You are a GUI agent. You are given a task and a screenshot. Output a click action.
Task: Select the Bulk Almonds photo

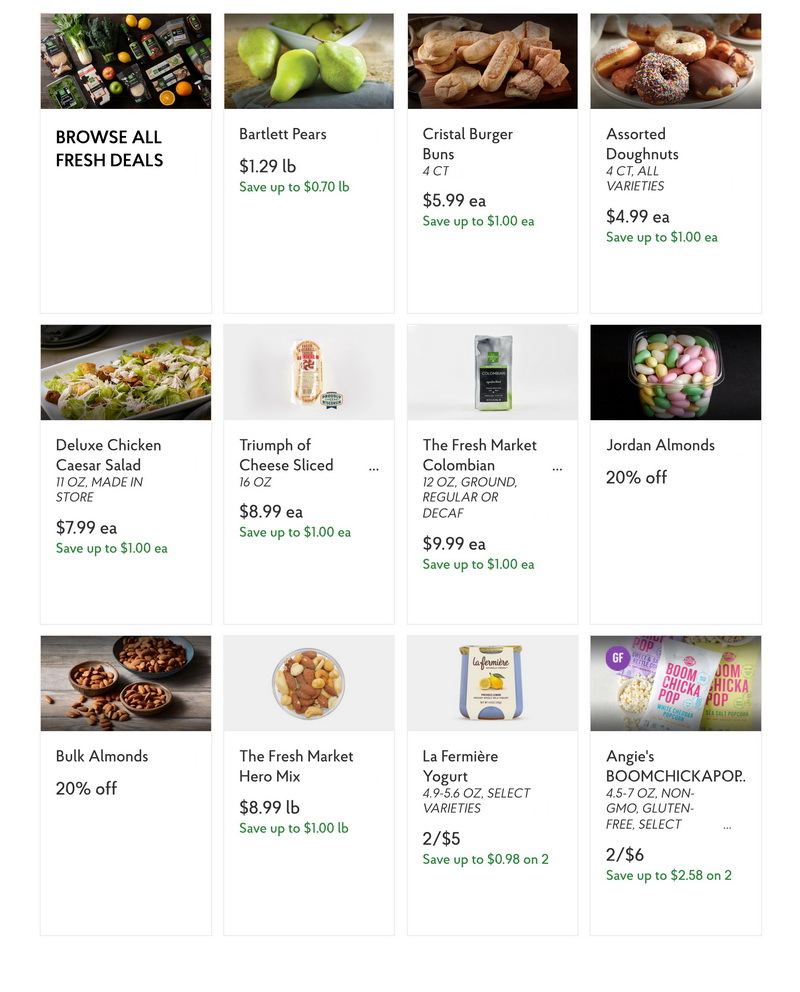[126, 683]
